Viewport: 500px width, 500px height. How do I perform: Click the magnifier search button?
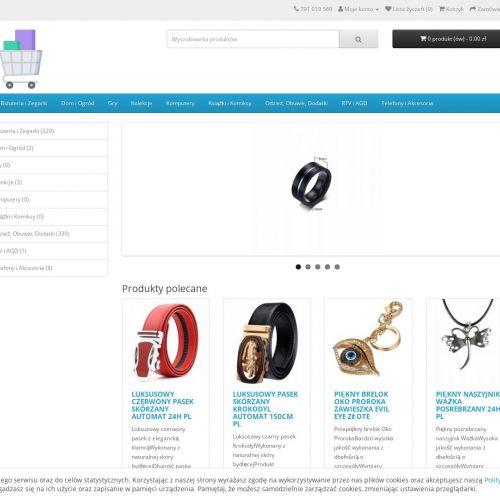(x=358, y=39)
